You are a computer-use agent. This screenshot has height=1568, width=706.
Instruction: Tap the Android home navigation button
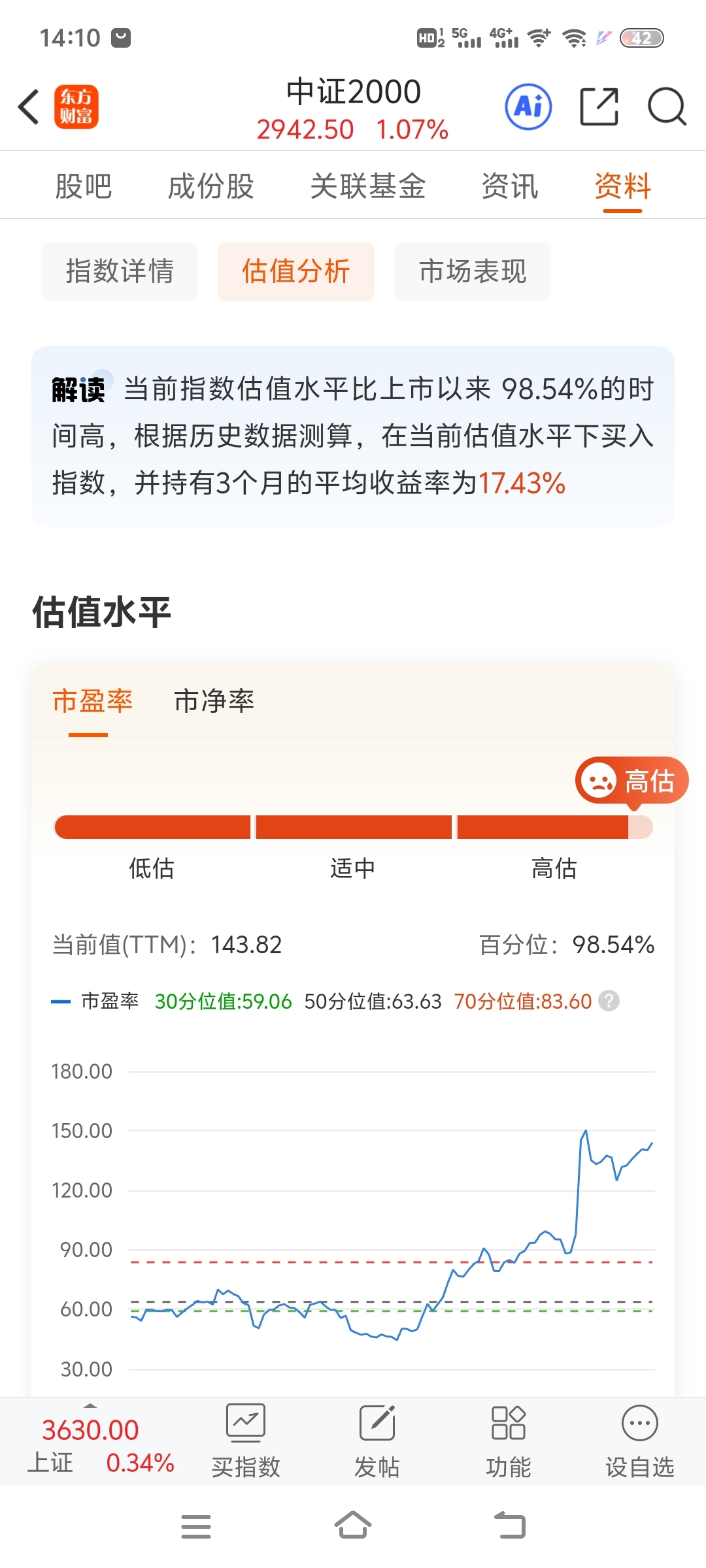tap(353, 1526)
